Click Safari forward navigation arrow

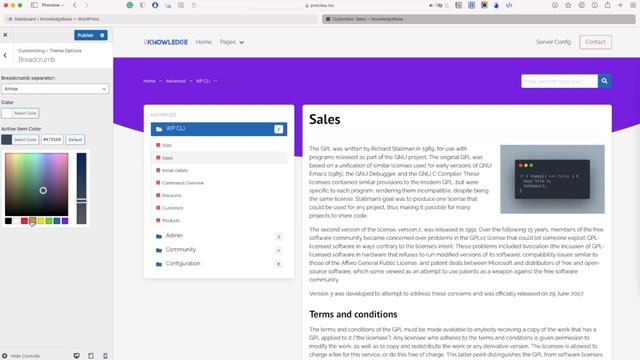[87, 5]
